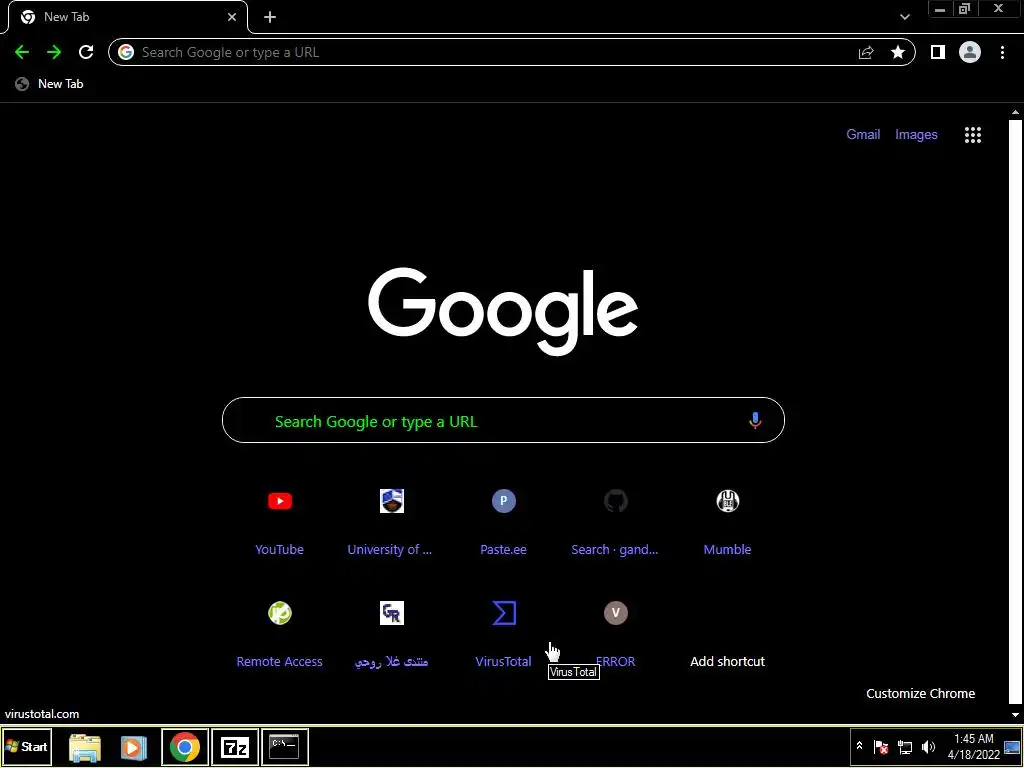The width and height of the screenshot is (1024, 768).
Task: Open a new tab with plus
Action: pyautogui.click(x=270, y=17)
